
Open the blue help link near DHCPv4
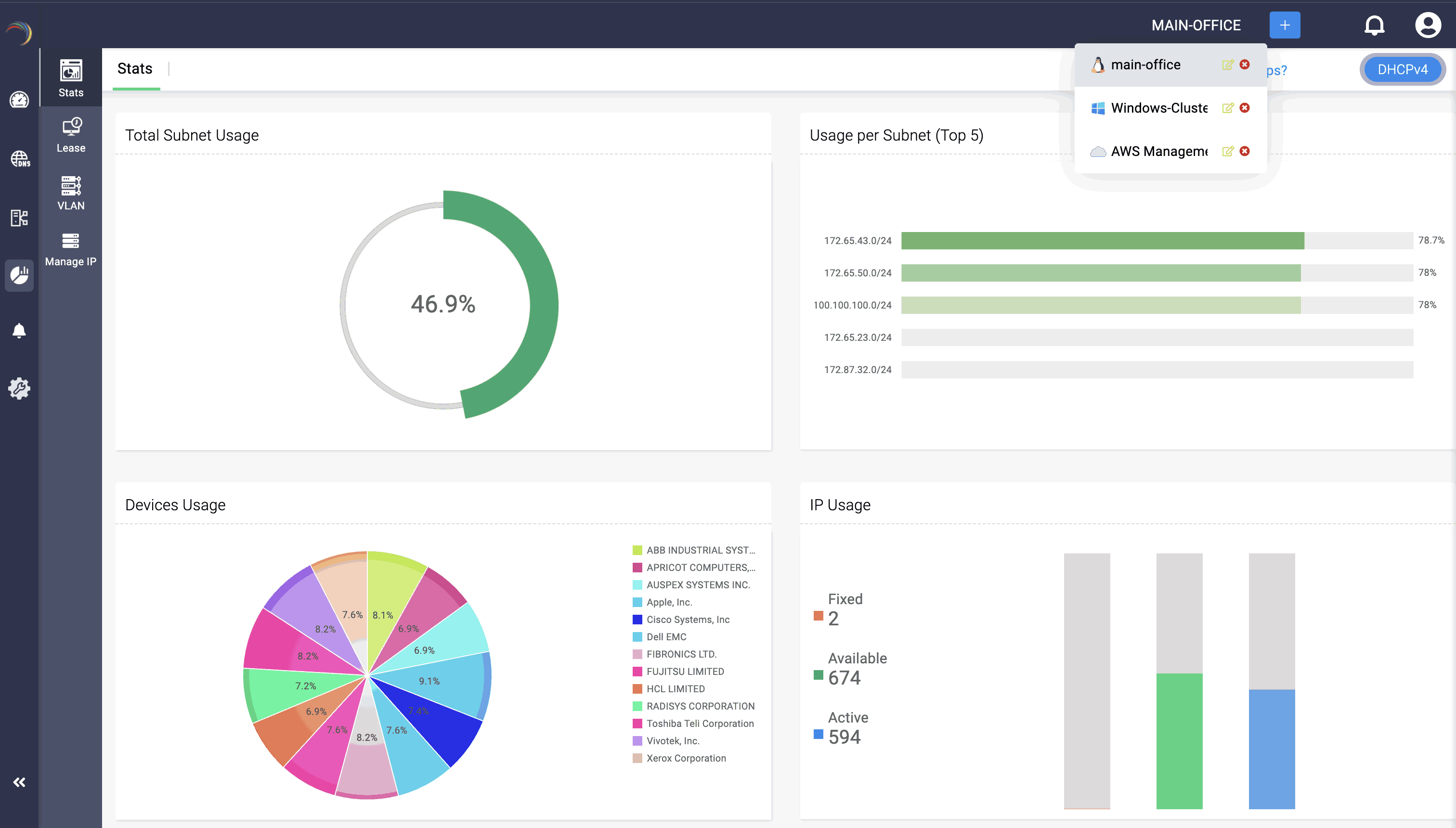(x=1277, y=70)
